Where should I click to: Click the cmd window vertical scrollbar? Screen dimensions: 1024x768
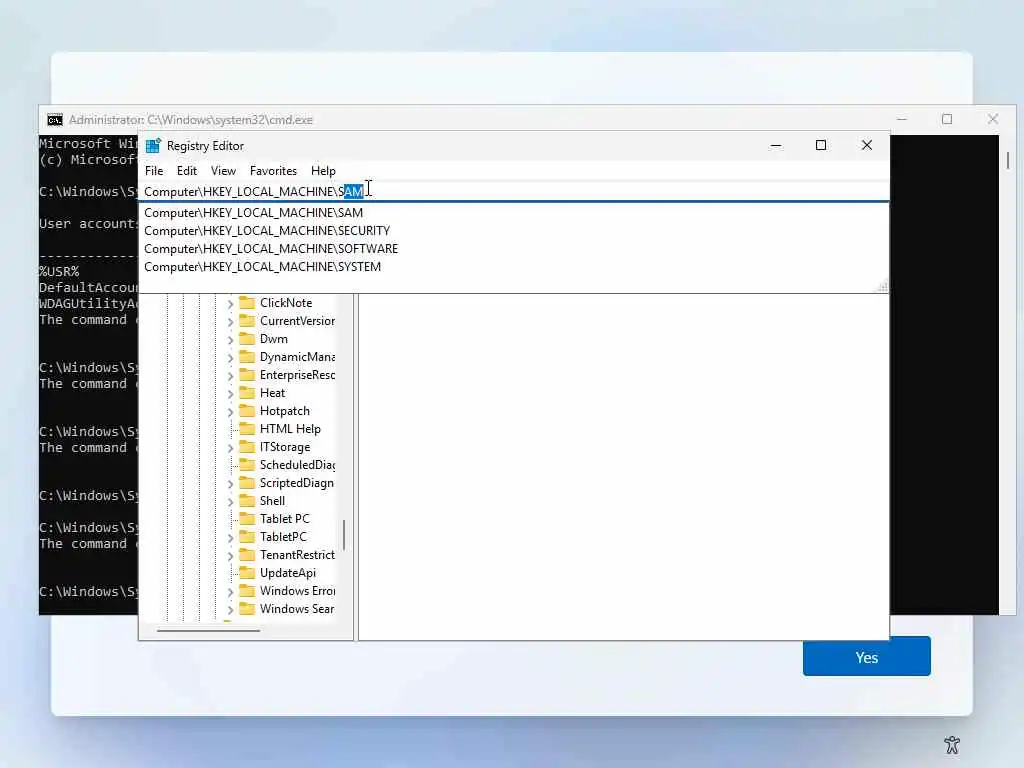click(1008, 160)
